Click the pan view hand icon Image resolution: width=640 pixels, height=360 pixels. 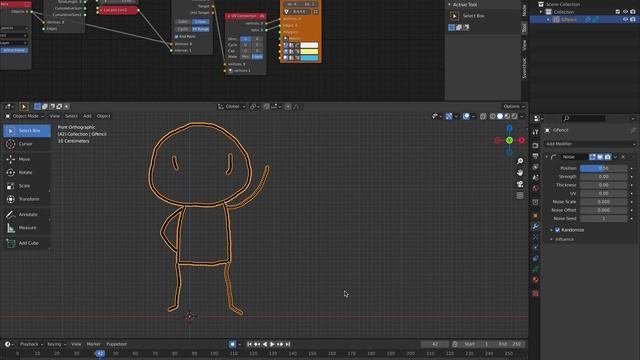(520, 173)
